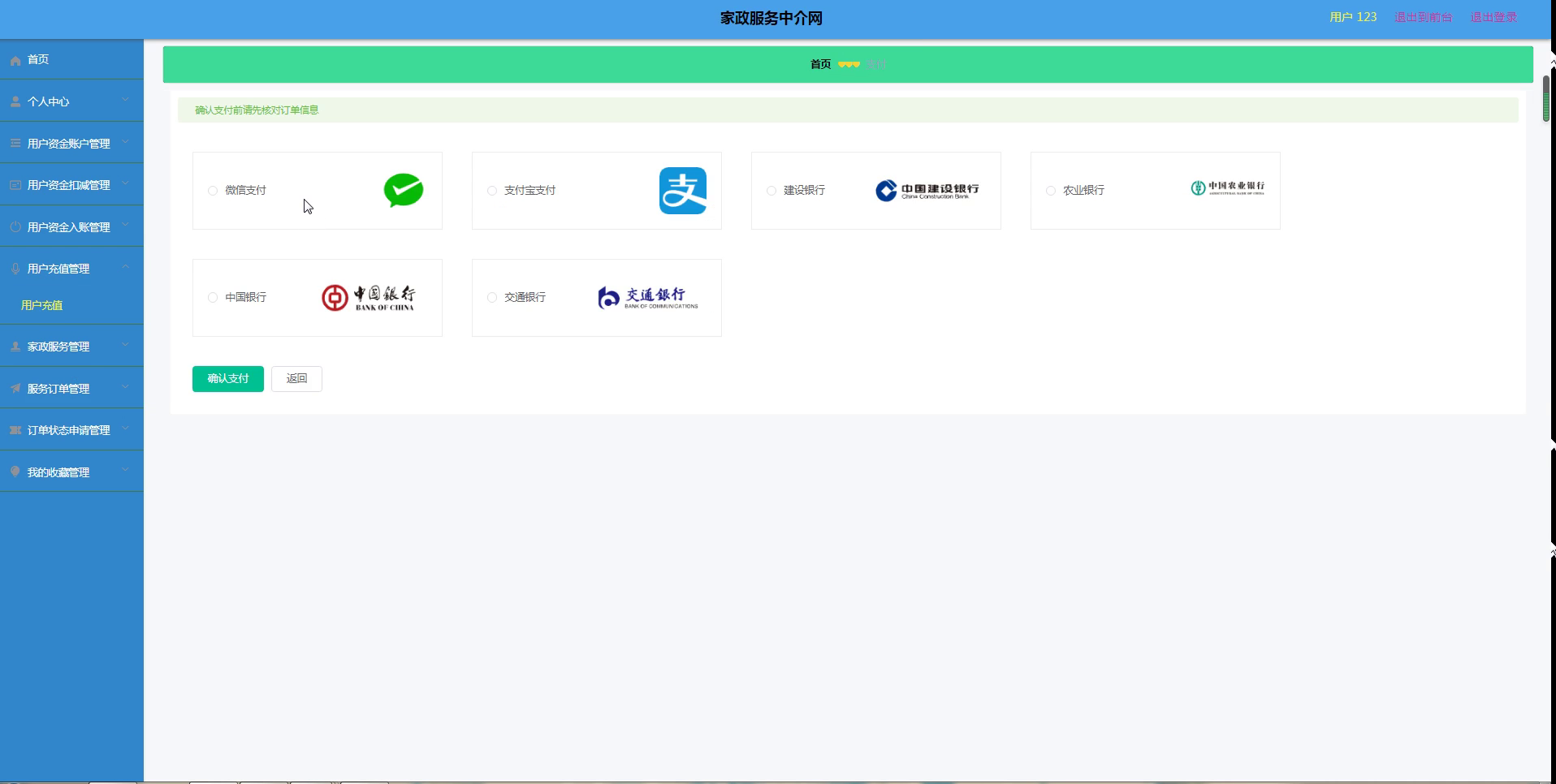Select the 支付宝支付 radio button
The height and width of the screenshot is (784, 1556).
(x=492, y=191)
